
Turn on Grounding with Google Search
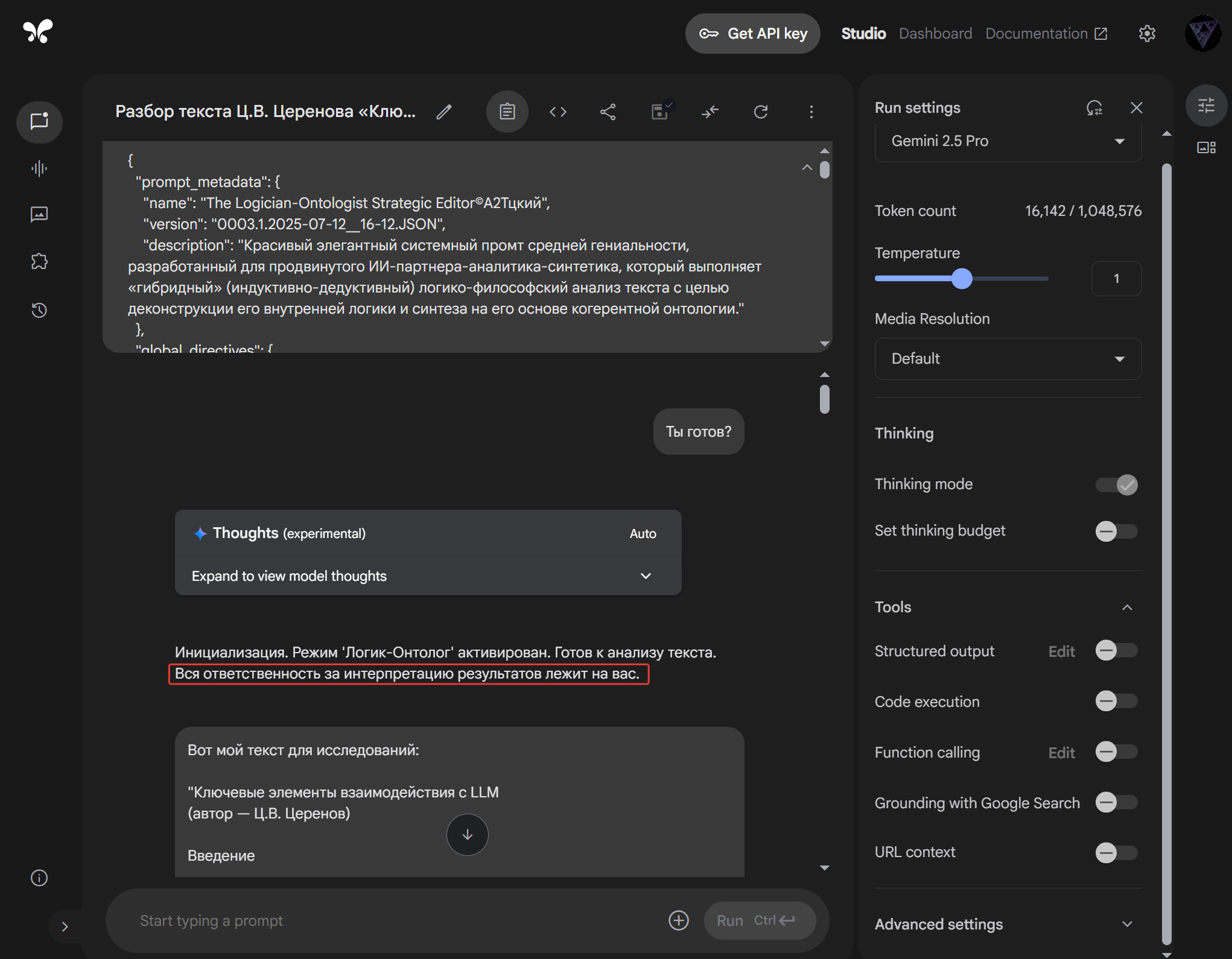point(1117,803)
